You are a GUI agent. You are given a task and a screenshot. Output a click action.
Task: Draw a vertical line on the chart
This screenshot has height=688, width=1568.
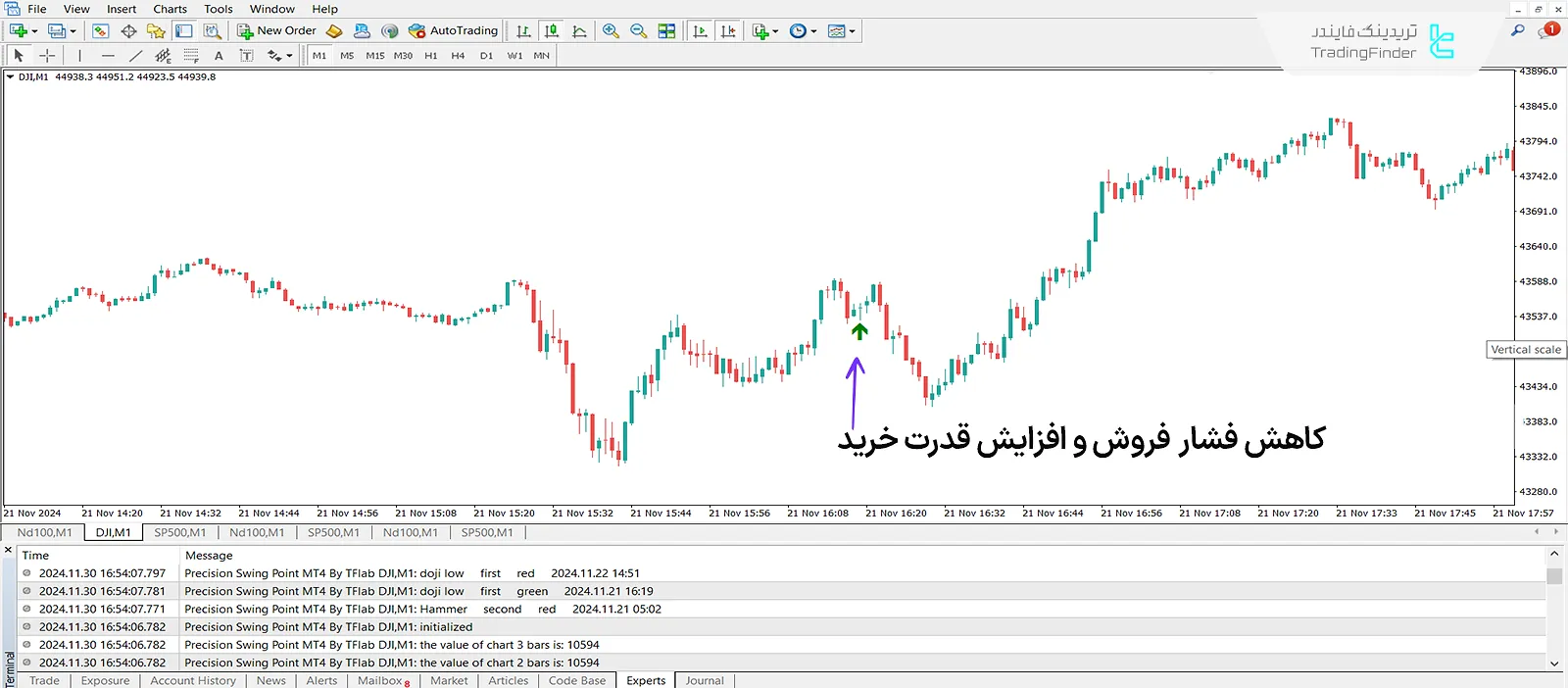click(x=79, y=56)
